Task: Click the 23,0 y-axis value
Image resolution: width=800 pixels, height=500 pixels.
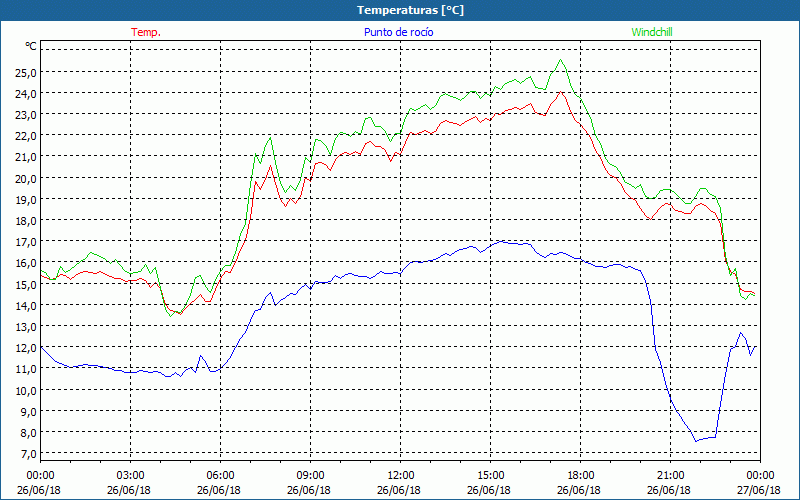Action: click(26, 115)
